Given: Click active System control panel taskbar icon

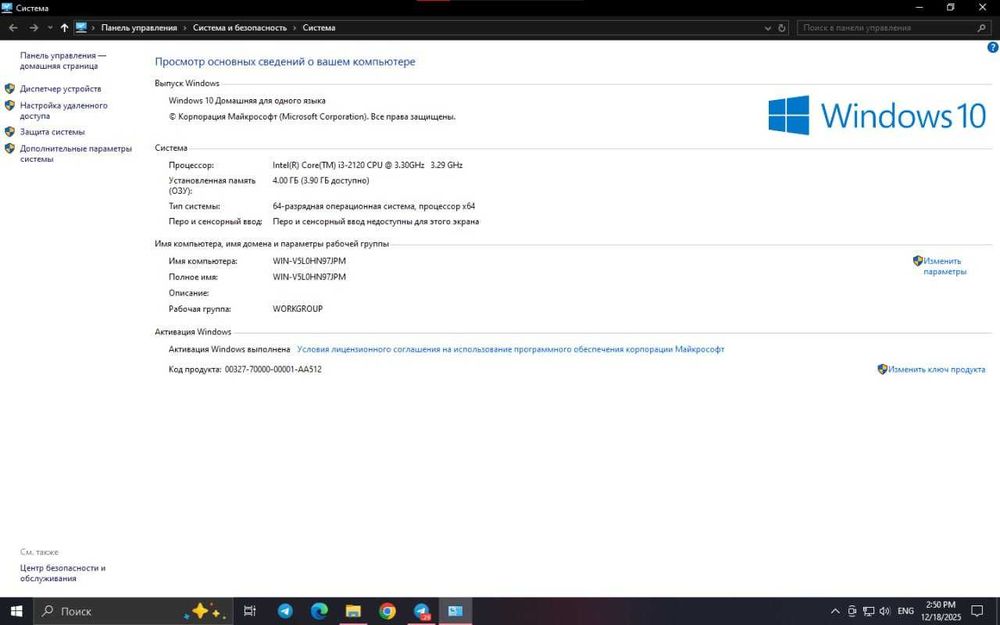Looking at the screenshot, I should 455,611.
